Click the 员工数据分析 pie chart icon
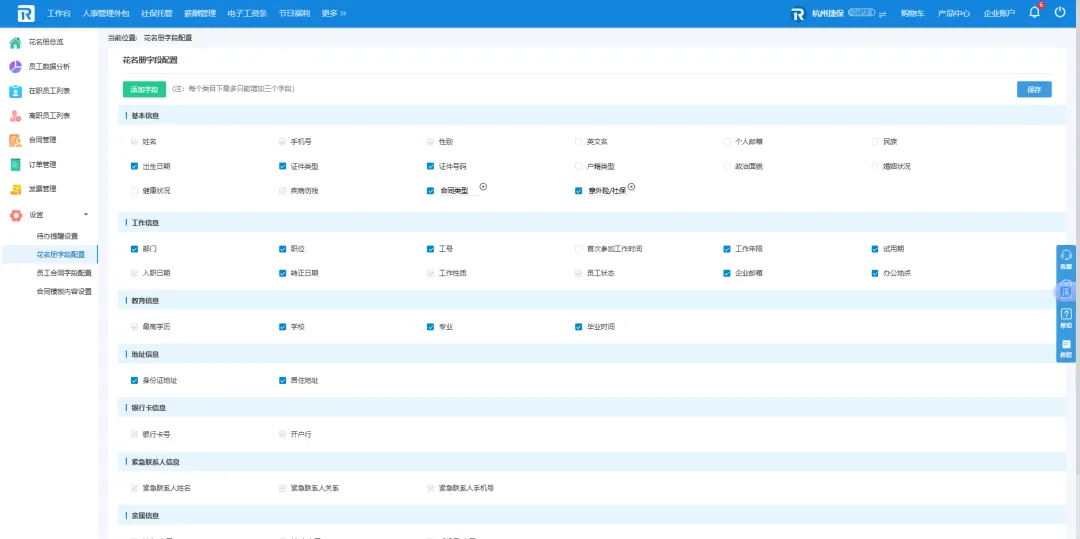1080x539 pixels. click(x=15, y=67)
